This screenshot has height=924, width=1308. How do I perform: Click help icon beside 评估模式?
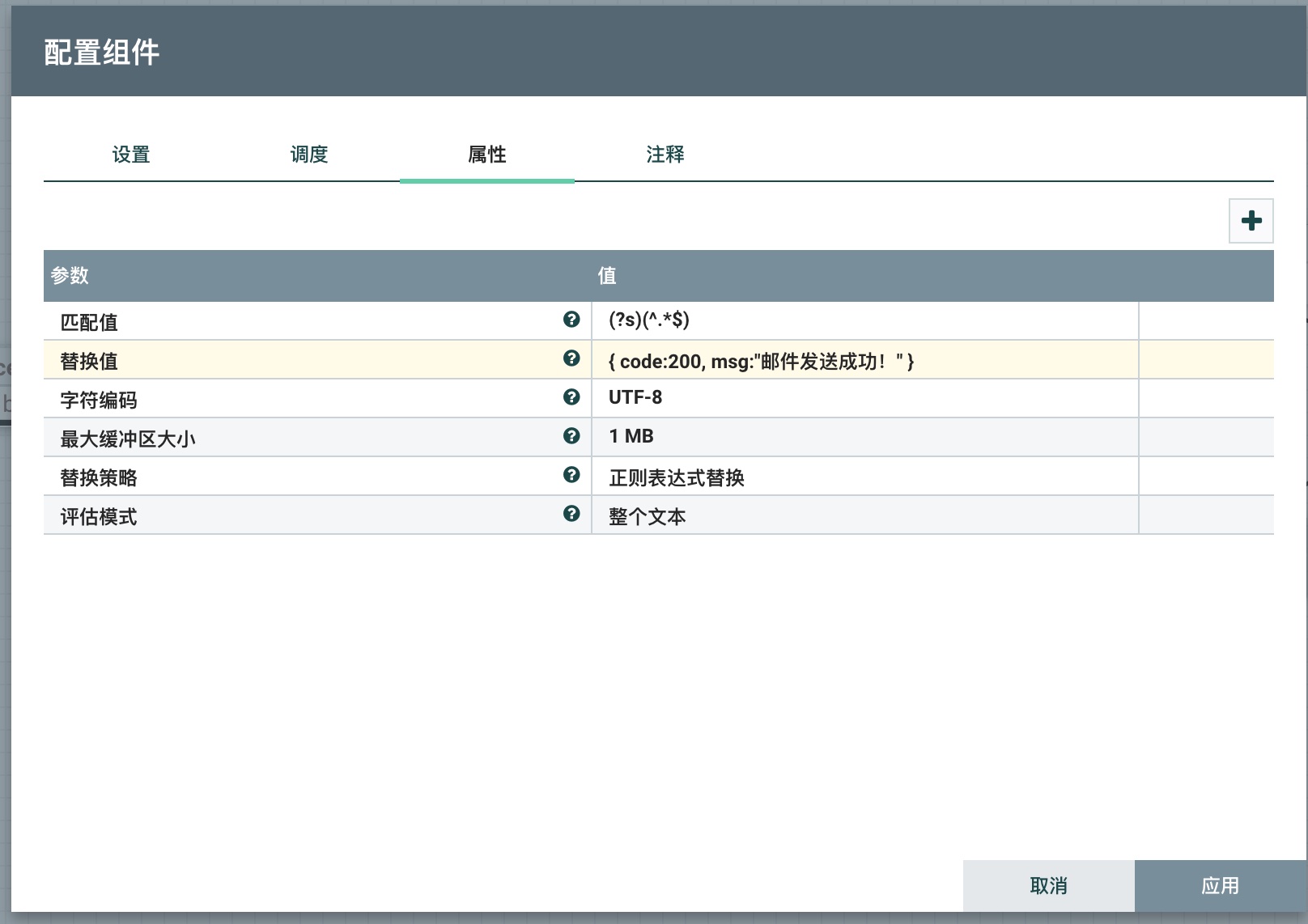click(571, 514)
